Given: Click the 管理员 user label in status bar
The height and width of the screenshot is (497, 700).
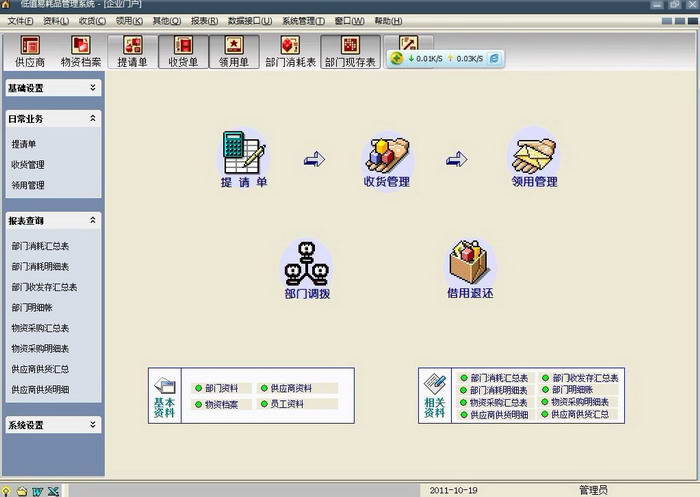Looking at the screenshot, I should pyautogui.click(x=593, y=490).
